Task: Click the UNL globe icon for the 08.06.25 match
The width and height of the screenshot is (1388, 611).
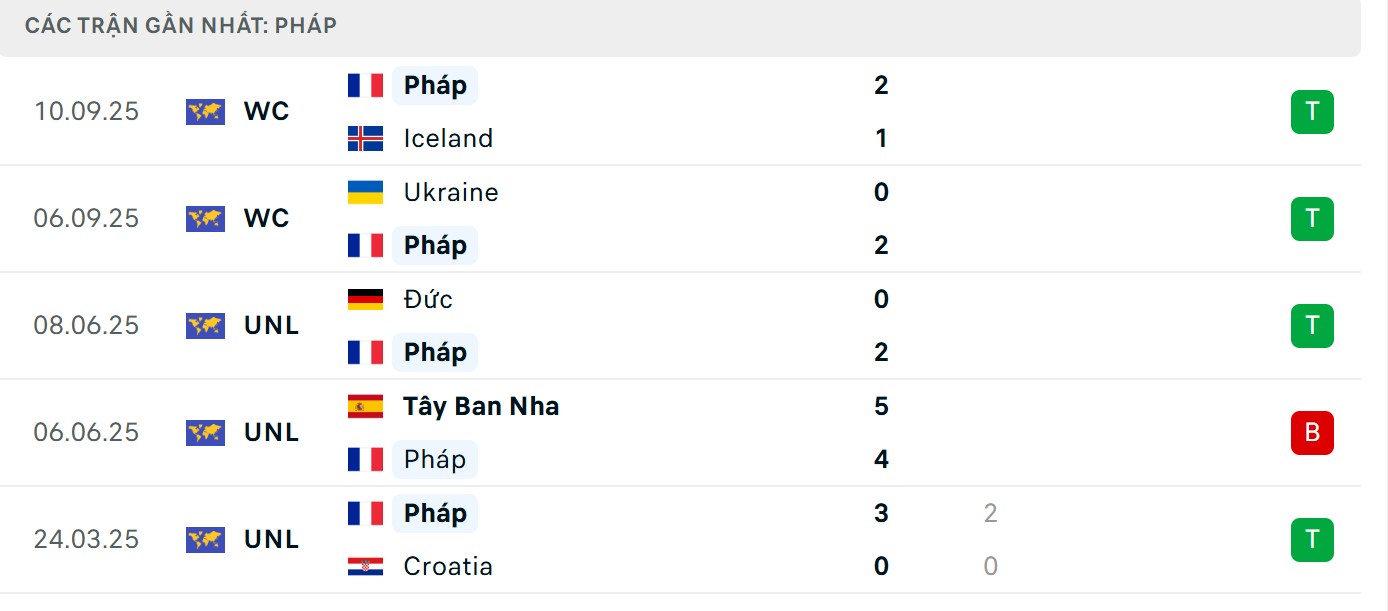Action: [204, 325]
